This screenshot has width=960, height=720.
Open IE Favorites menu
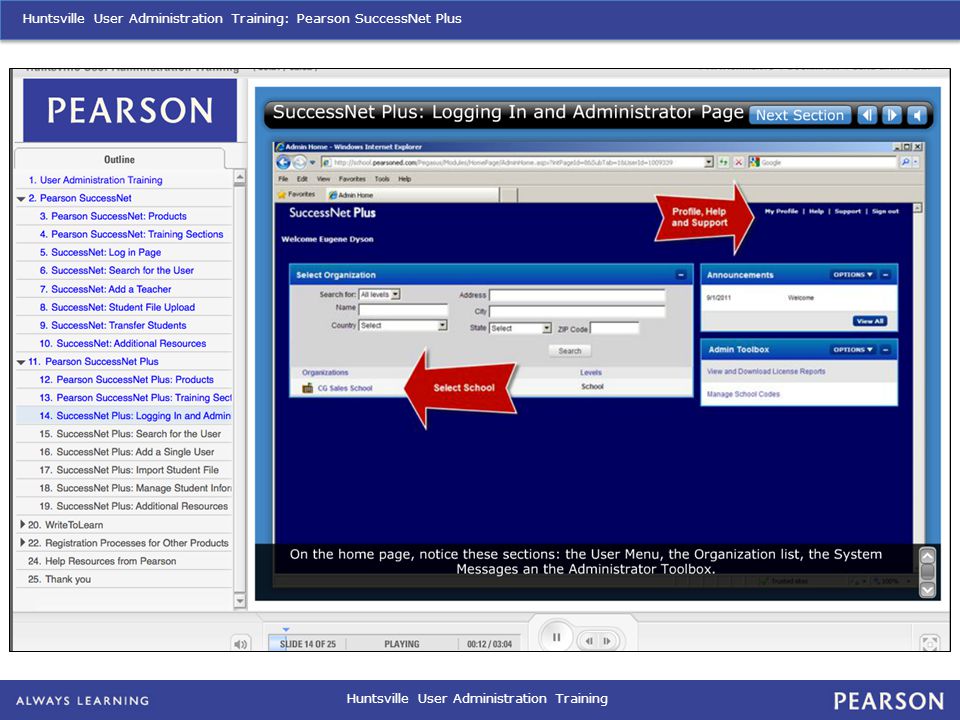pyautogui.click(x=352, y=179)
